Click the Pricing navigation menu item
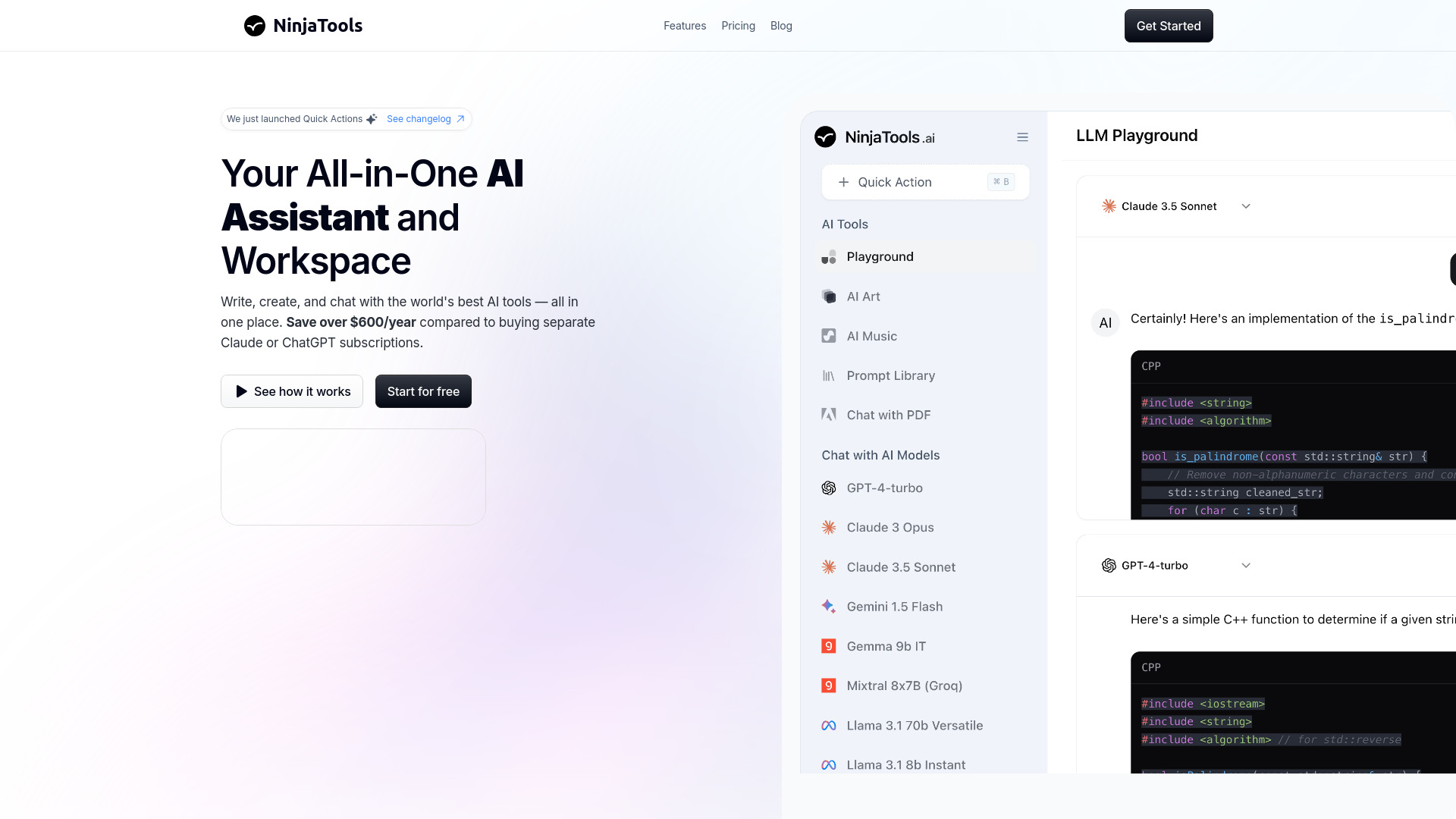Viewport: 1456px width, 819px height. 738,25
